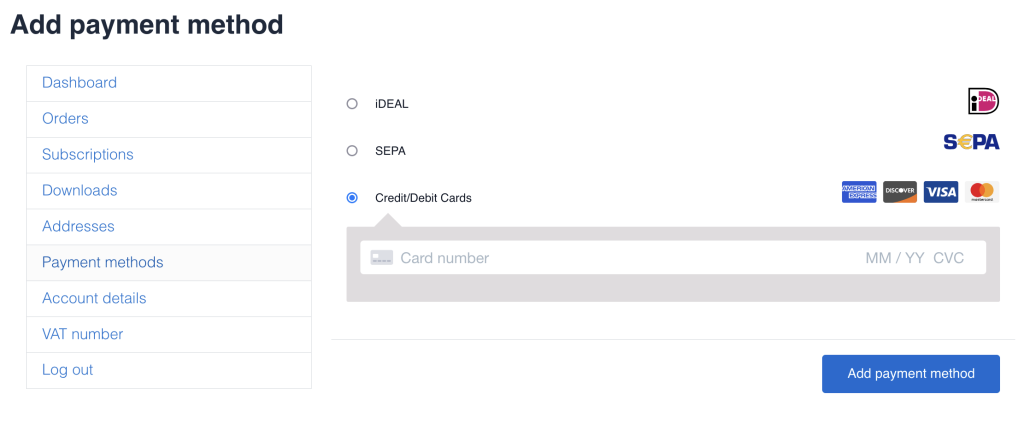Open the VAT number page
Screen dimensions: 1024x447
(82, 335)
